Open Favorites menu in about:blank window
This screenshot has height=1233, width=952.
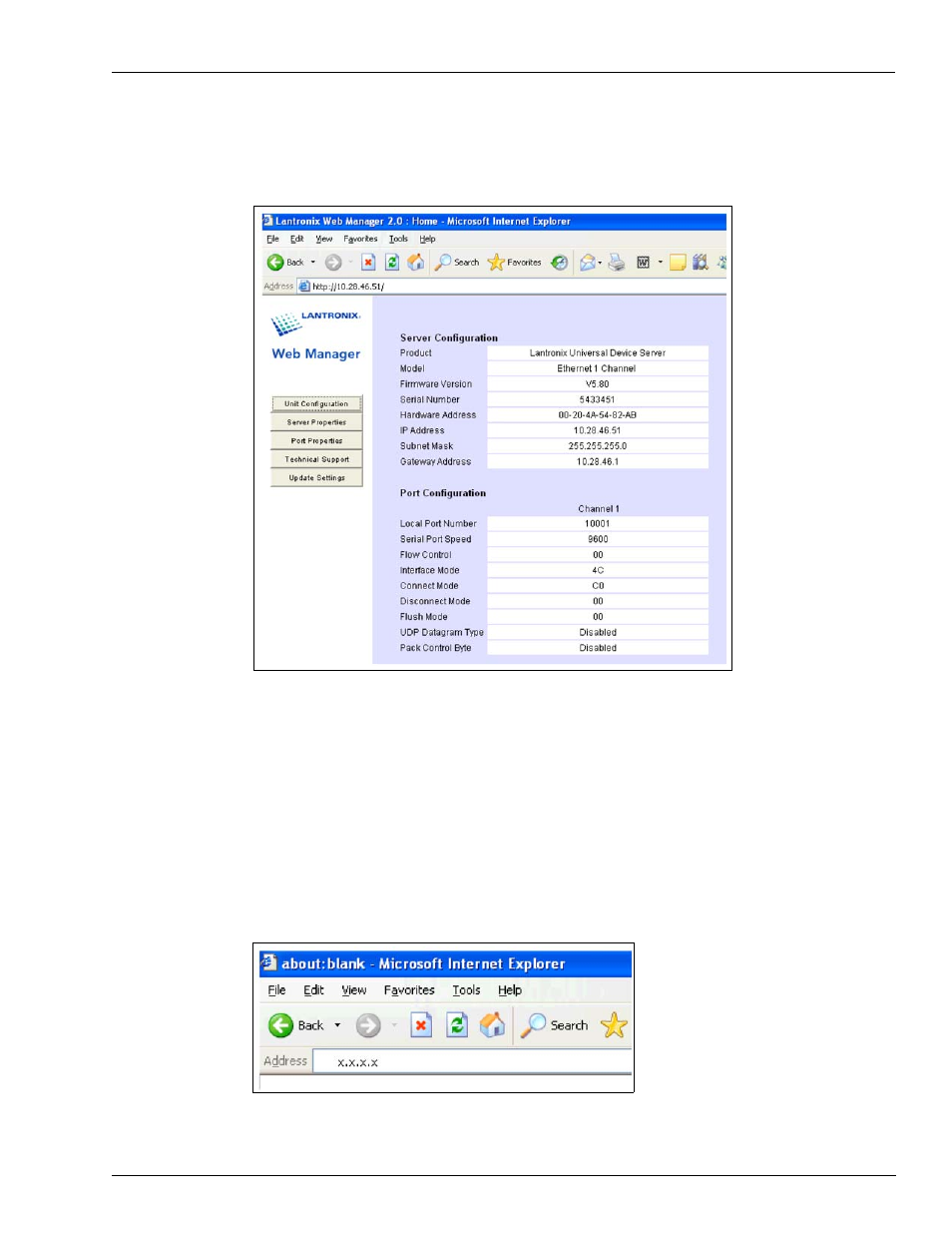click(409, 990)
